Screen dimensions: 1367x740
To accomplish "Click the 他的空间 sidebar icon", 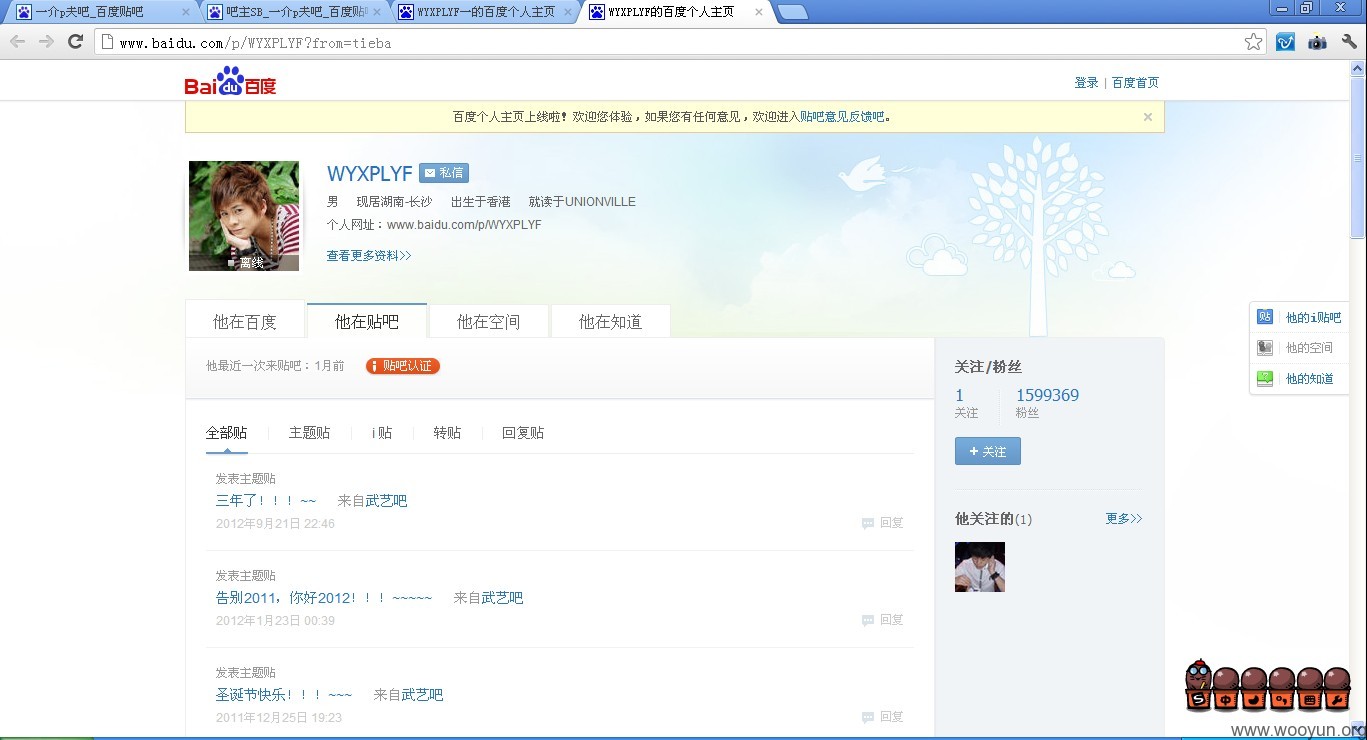I will [1265, 348].
